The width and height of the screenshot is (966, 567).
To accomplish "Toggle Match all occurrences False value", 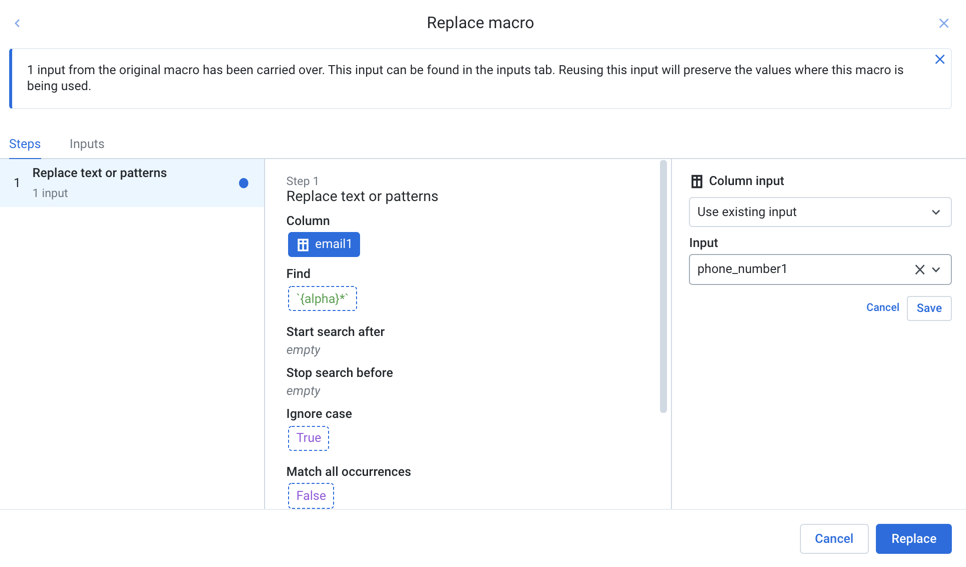I will 311,496.
